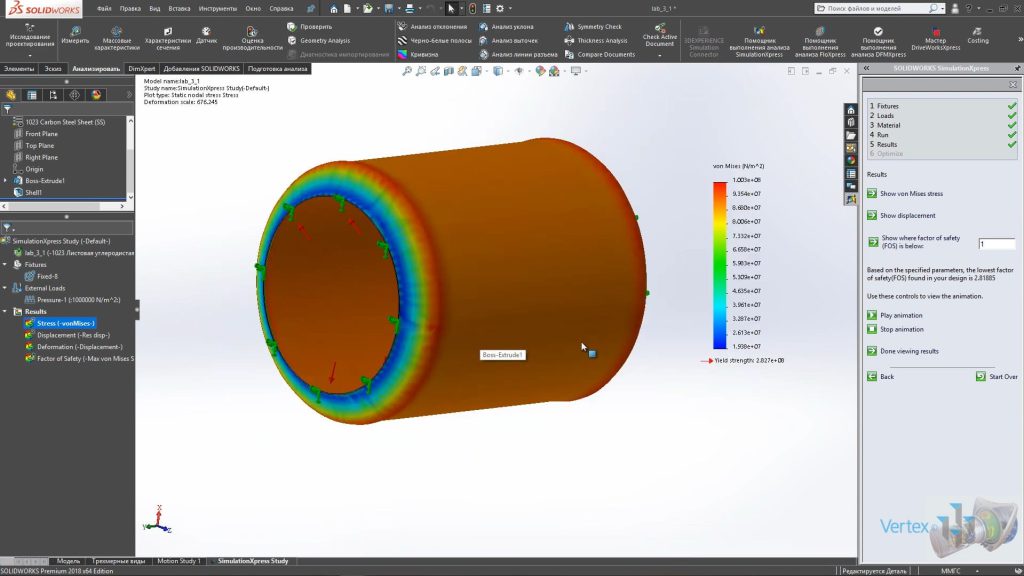This screenshot has width=1024, height=576.
Task: Open Appearances tab in task pane
Action: tap(851, 161)
